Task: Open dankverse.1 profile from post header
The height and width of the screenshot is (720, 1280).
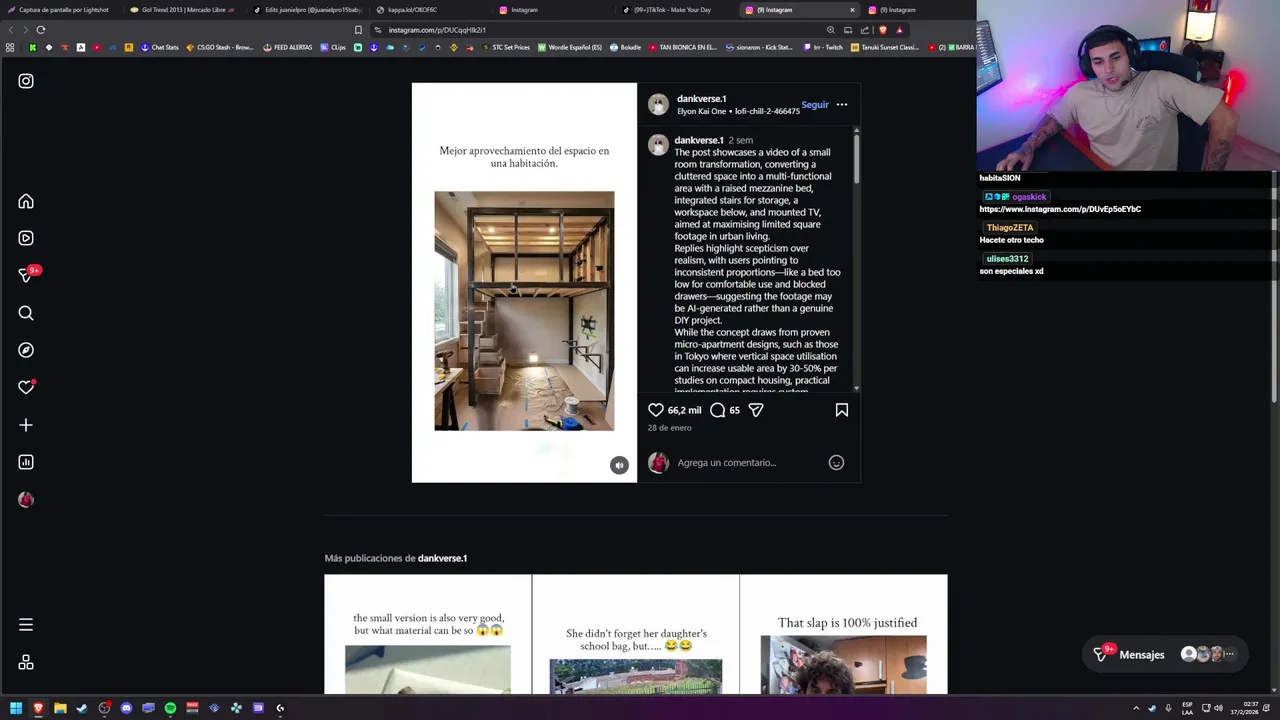Action: pyautogui.click(x=702, y=99)
